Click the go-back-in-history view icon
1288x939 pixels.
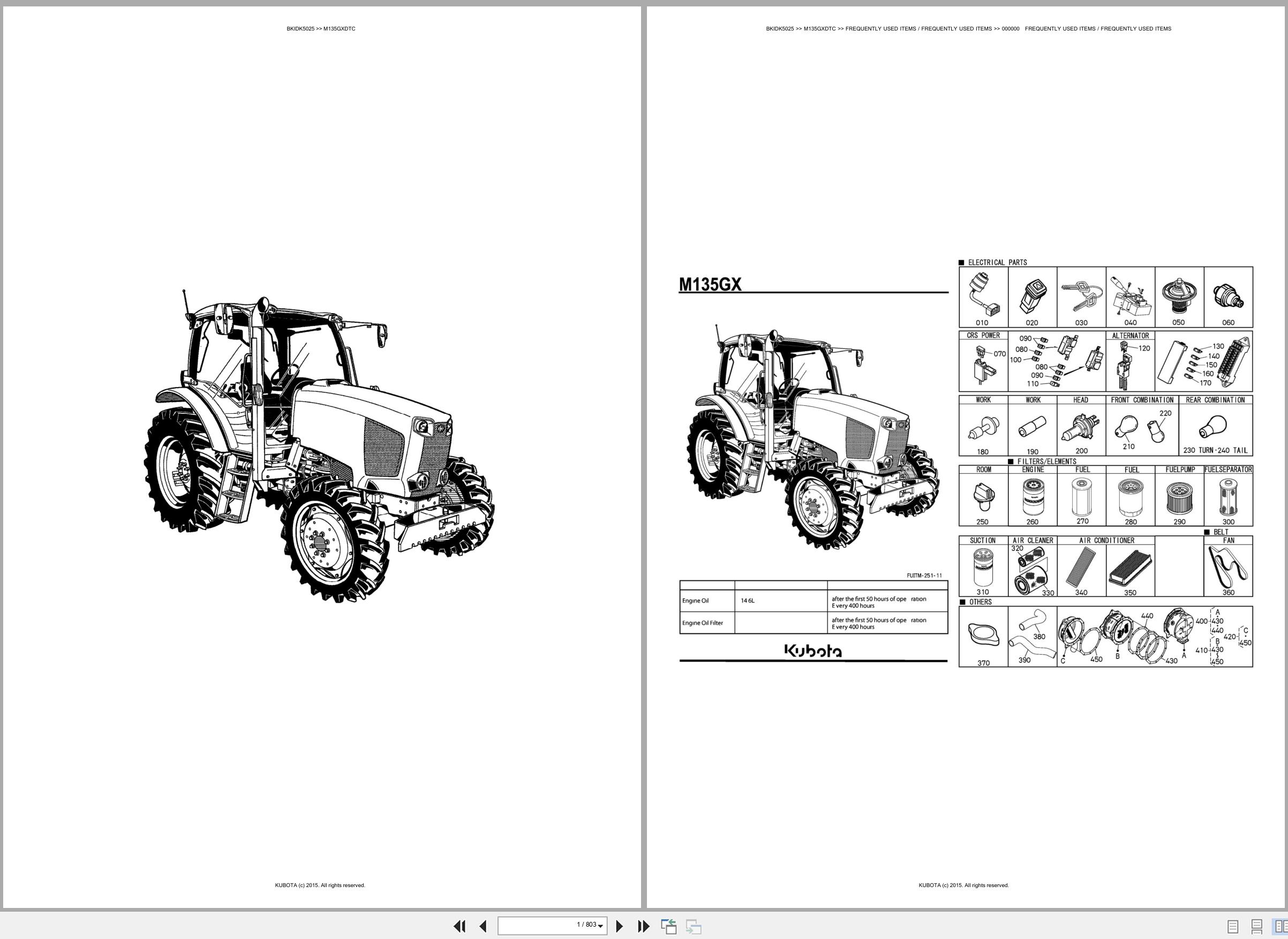668,926
